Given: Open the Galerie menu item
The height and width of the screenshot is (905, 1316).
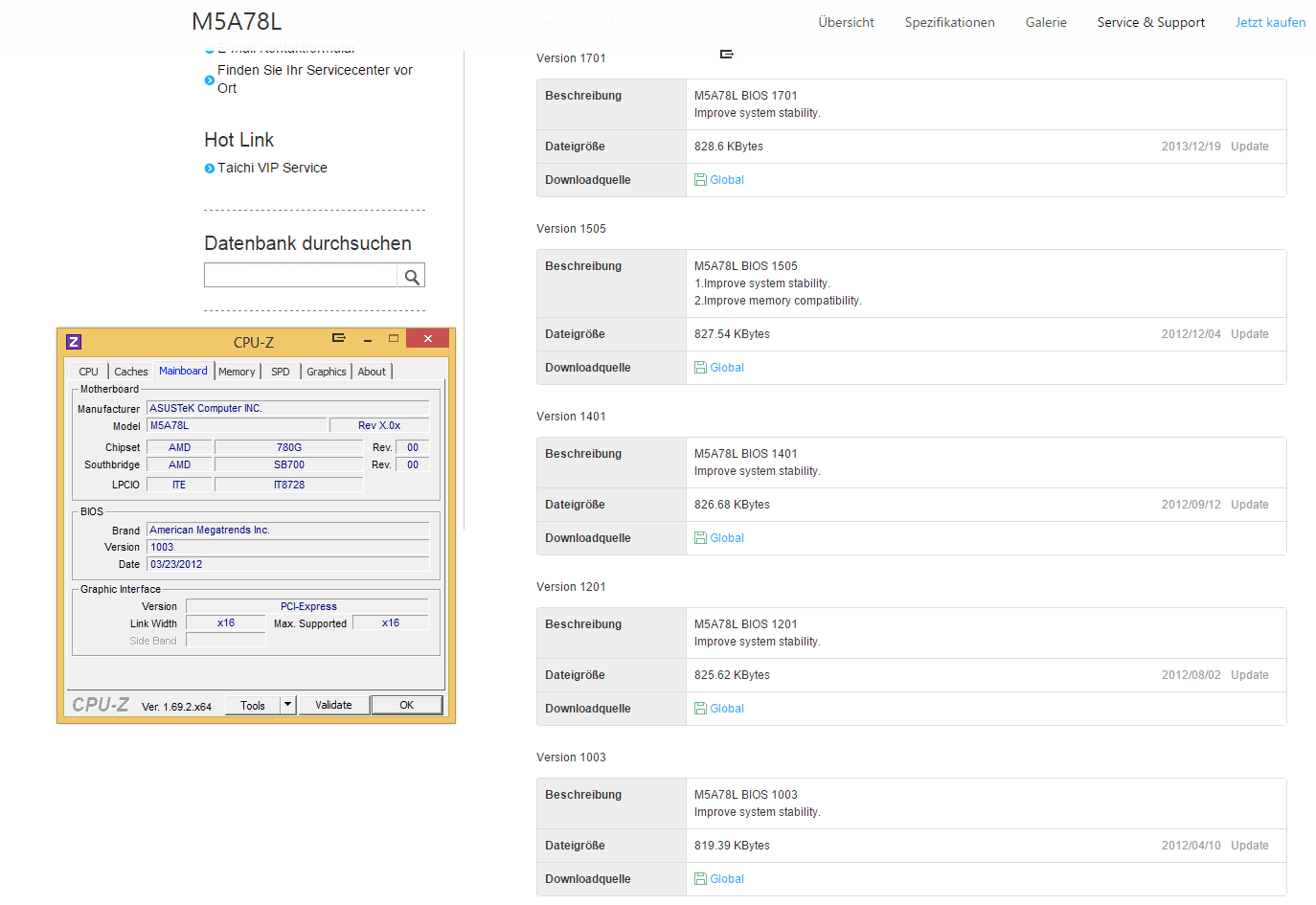Looking at the screenshot, I should (1046, 22).
